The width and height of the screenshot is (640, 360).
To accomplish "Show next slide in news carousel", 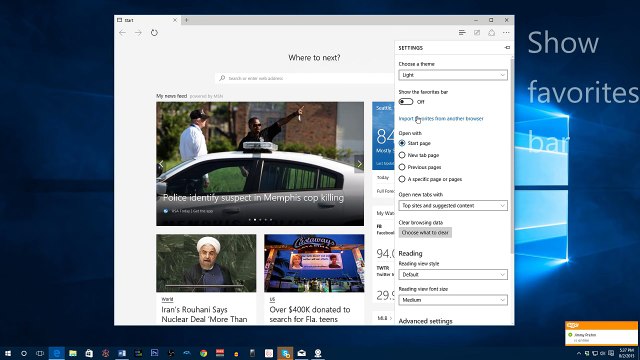I will (359, 164).
